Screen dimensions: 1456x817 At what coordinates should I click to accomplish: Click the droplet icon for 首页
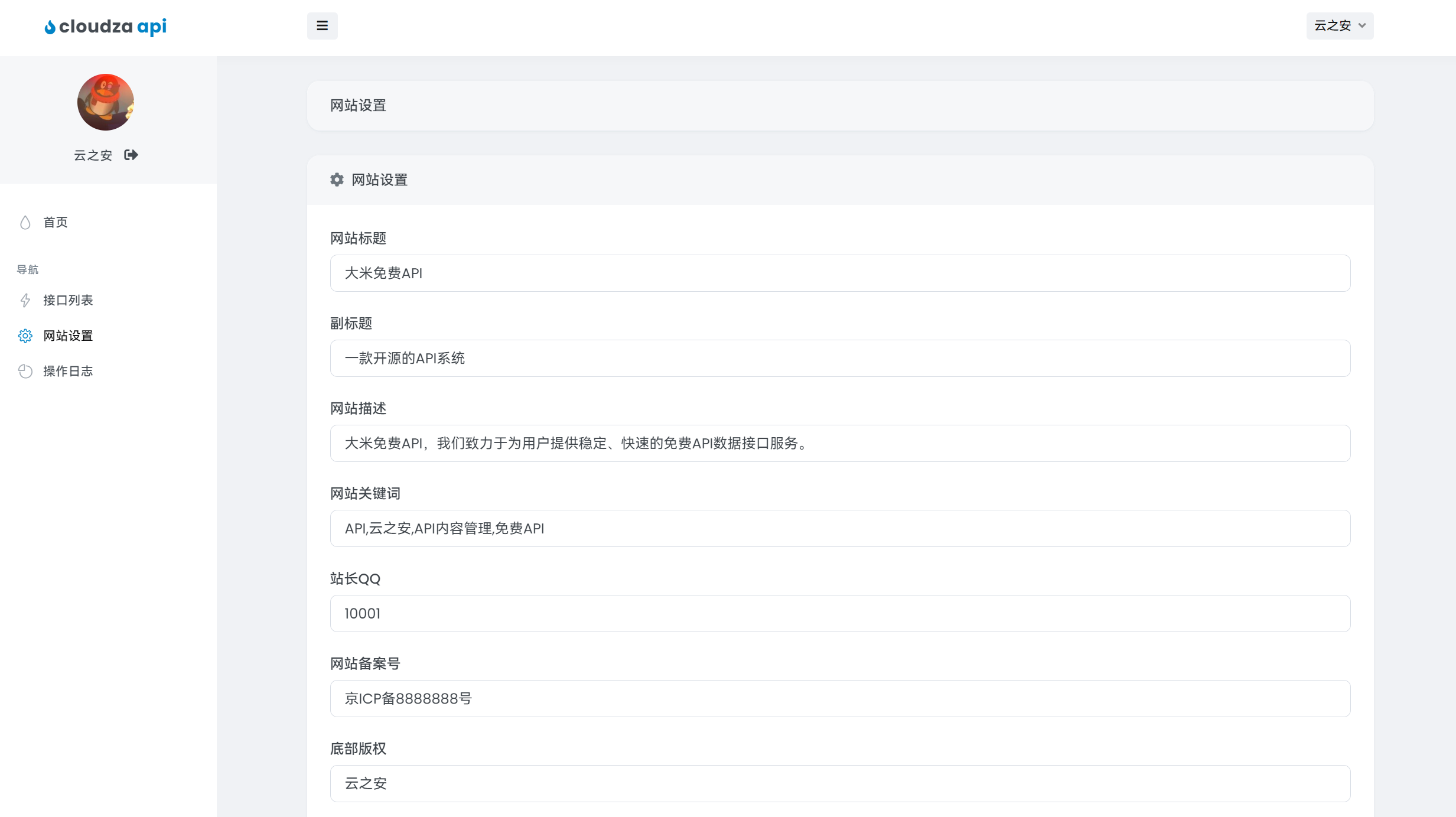pyautogui.click(x=25, y=223)
